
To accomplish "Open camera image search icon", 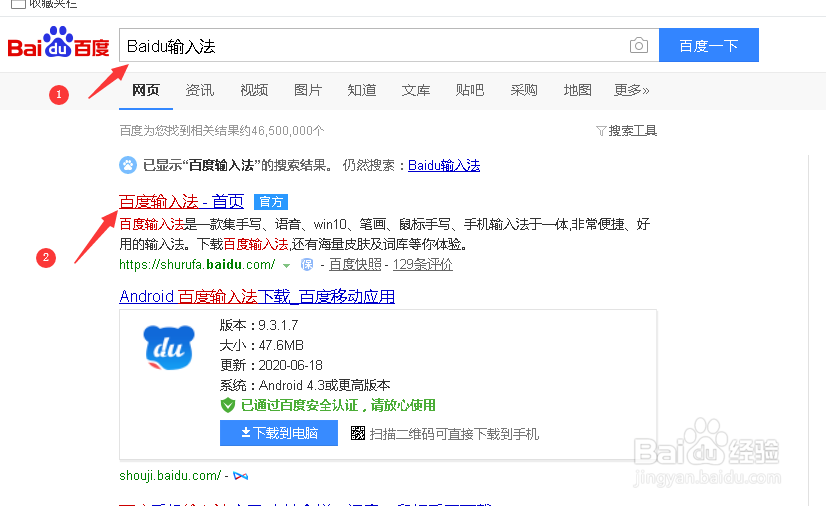I will pyautogui.click(x=638, y=46).
